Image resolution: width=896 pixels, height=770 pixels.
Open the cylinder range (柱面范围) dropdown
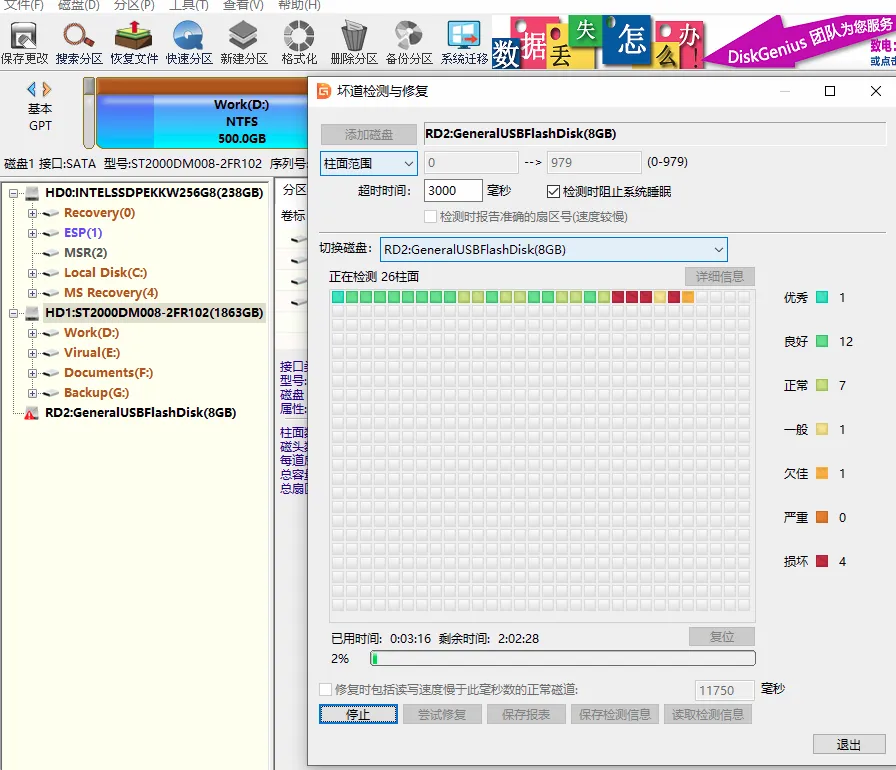coord(369,163)
